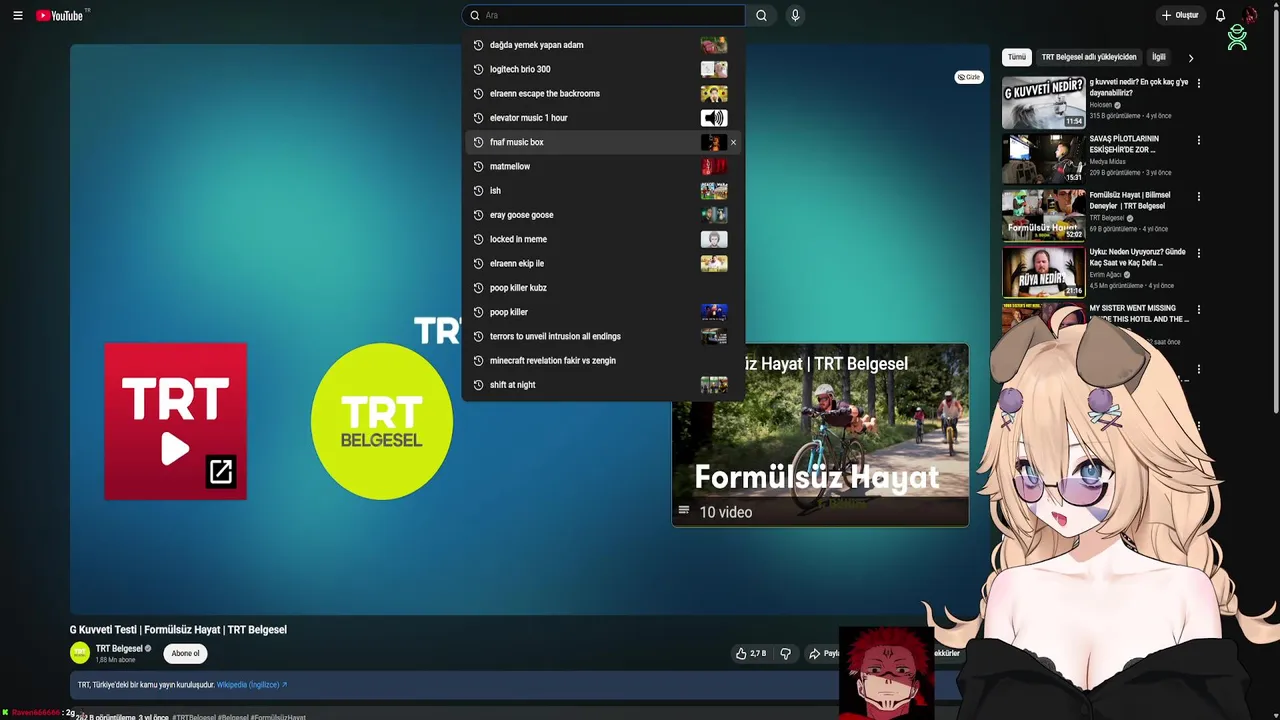Open 'Uyku: Neden Uyuyoruz?' video
This screenshot has height=720, width=1280.
[x=1043, y=272]
